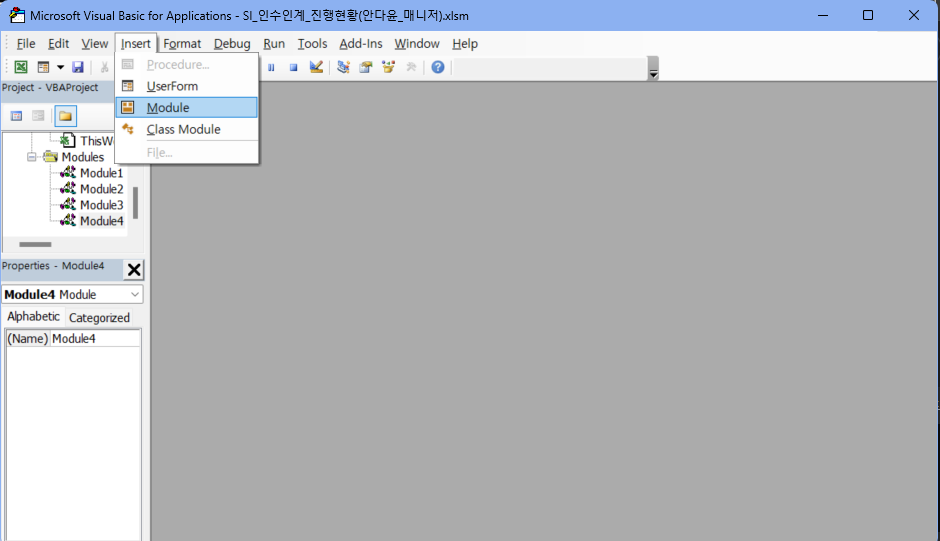Image resolution: width=940 pixels, height=541 pixels.
Task: Click the Reset (stop) toolbar icon
Action: tap(293, 67)
